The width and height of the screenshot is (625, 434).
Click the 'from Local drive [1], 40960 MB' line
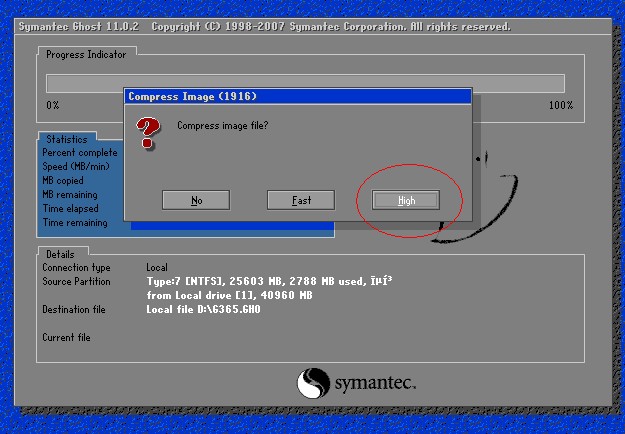[230, 295]
